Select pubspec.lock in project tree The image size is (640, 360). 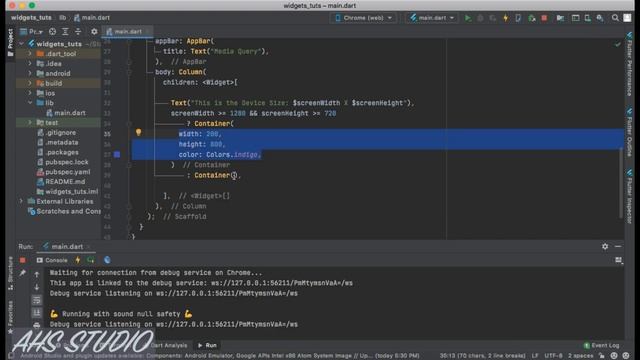pyautogui.click(x=62, y=162)
